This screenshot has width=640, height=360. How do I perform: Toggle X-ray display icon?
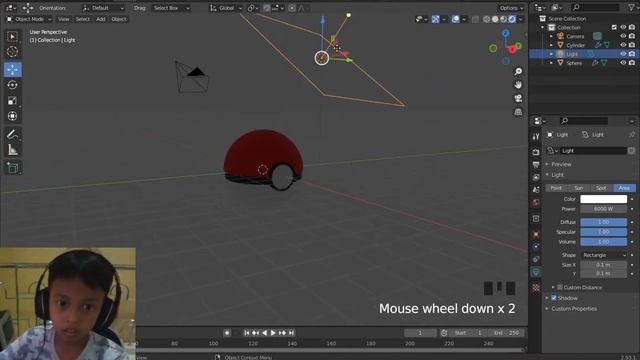pyautogui.click(x=475, y=19)
